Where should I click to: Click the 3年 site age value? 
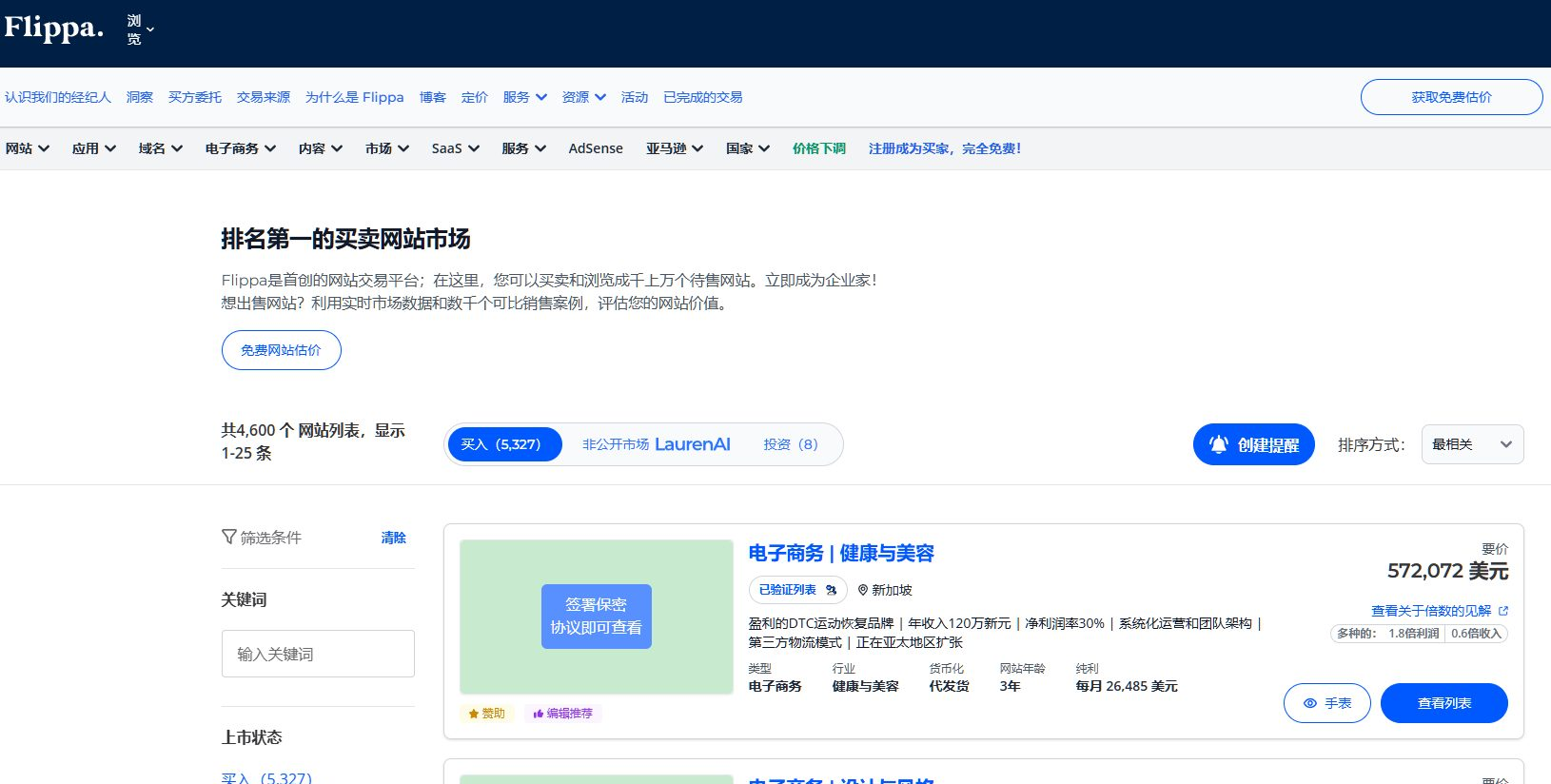click(1010, 686)
